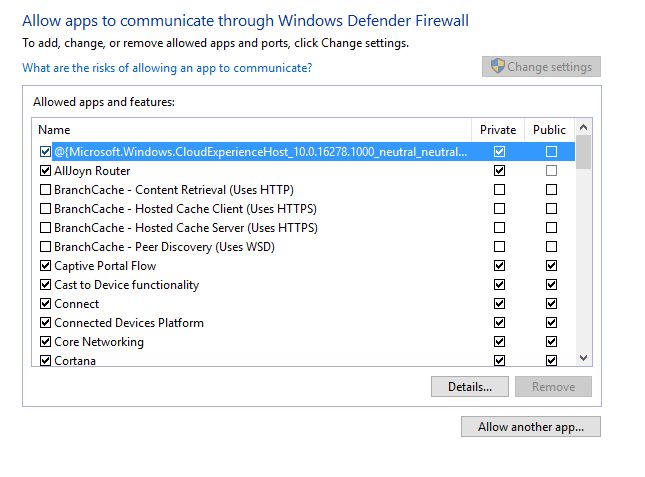Select BranchCache - Hosted Cache Client (Uses HTTPS)

(x=186, y=208)
